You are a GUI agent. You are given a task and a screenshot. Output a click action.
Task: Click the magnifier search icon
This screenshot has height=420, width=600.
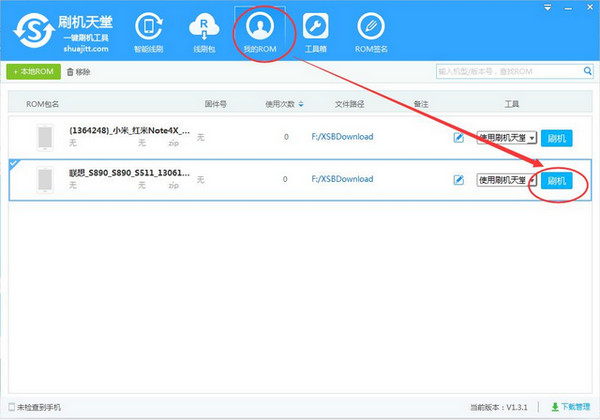click(x=588, y=71)
